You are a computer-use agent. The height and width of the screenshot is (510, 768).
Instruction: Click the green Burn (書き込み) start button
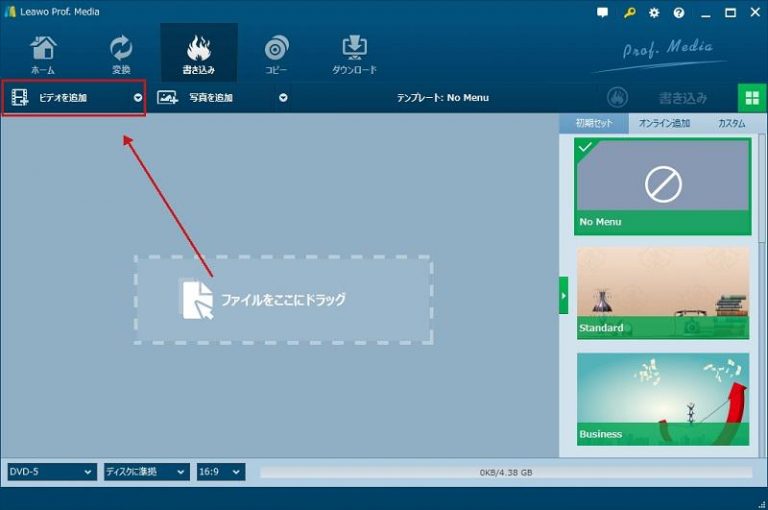point(658,97)
